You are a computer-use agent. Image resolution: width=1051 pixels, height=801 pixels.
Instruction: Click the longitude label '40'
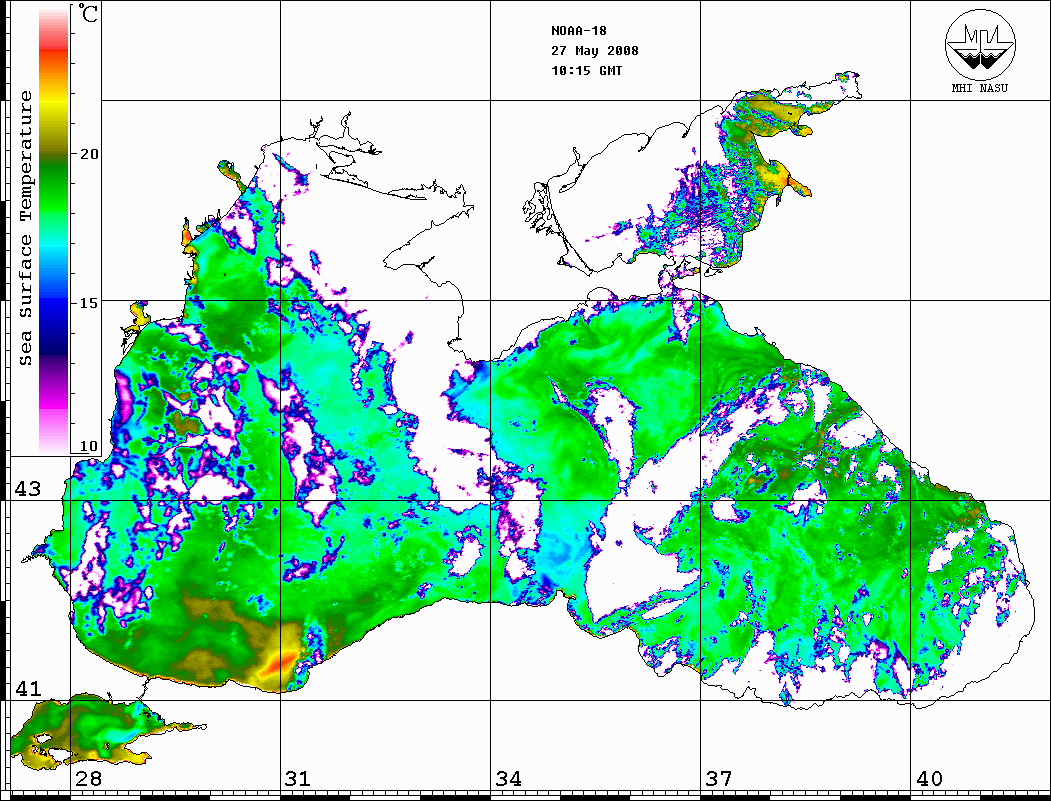point(928,778)
